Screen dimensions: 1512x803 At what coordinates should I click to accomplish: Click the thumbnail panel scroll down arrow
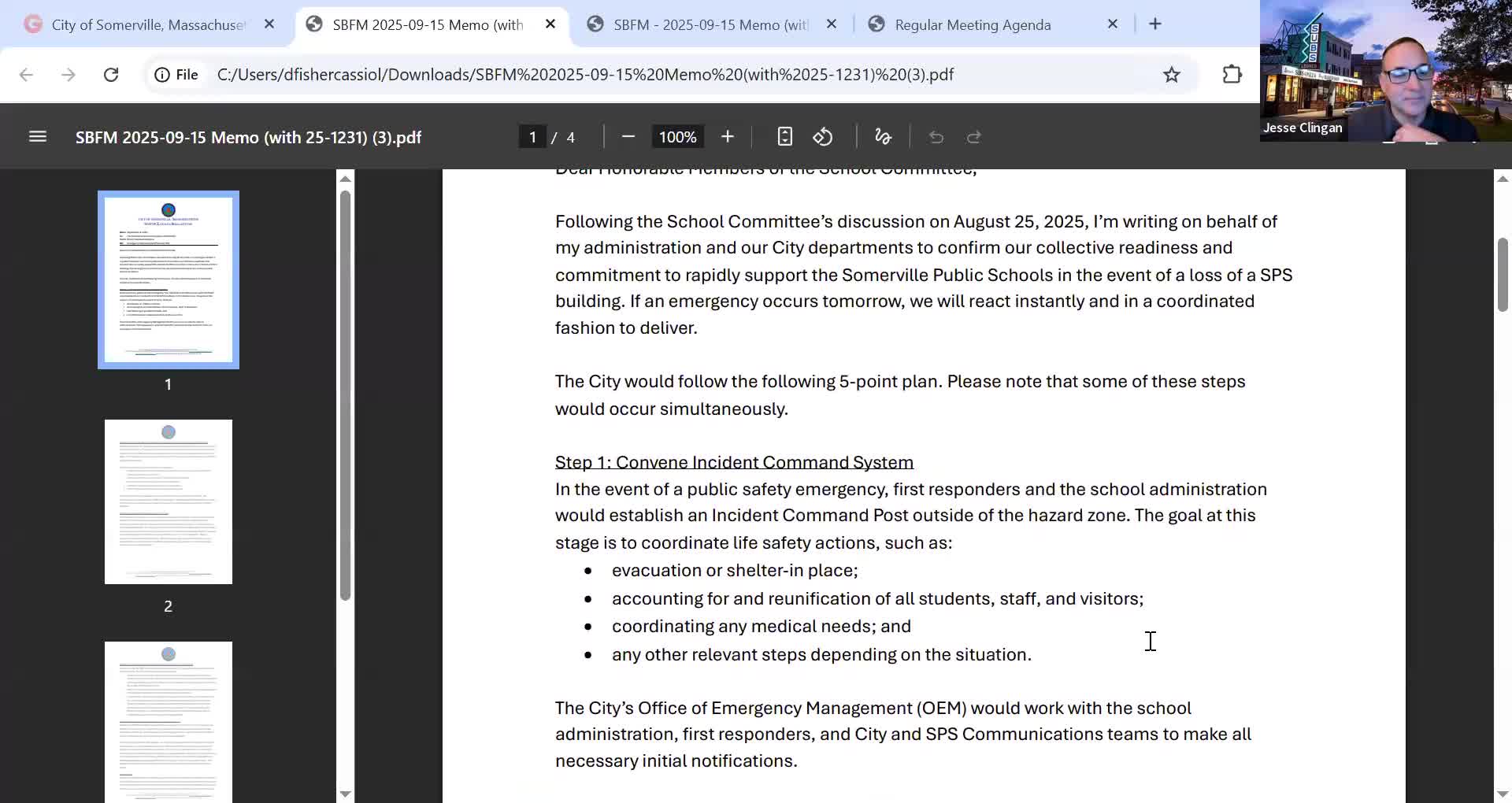tap(345, 794)
